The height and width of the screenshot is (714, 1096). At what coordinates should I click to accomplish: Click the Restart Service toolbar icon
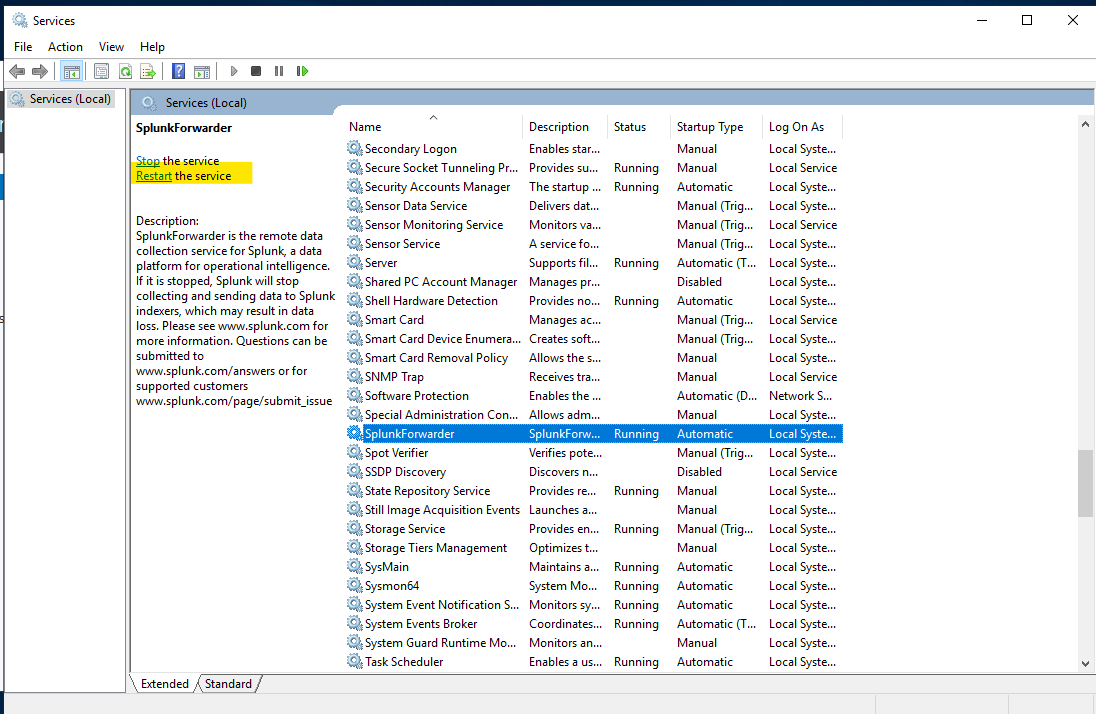(x=302, y=71)
